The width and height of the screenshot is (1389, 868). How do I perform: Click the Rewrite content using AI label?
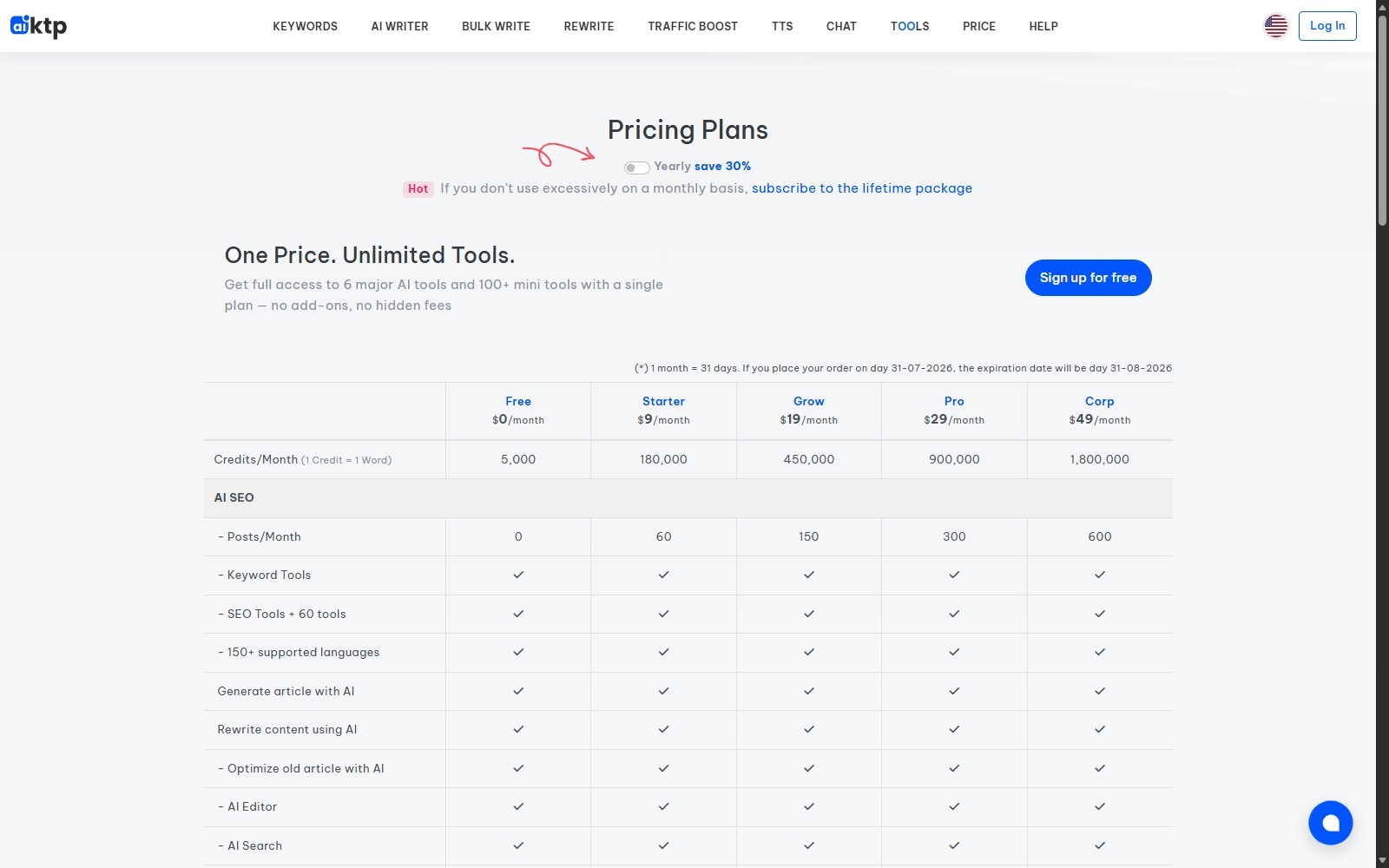(x=287, y=730)
